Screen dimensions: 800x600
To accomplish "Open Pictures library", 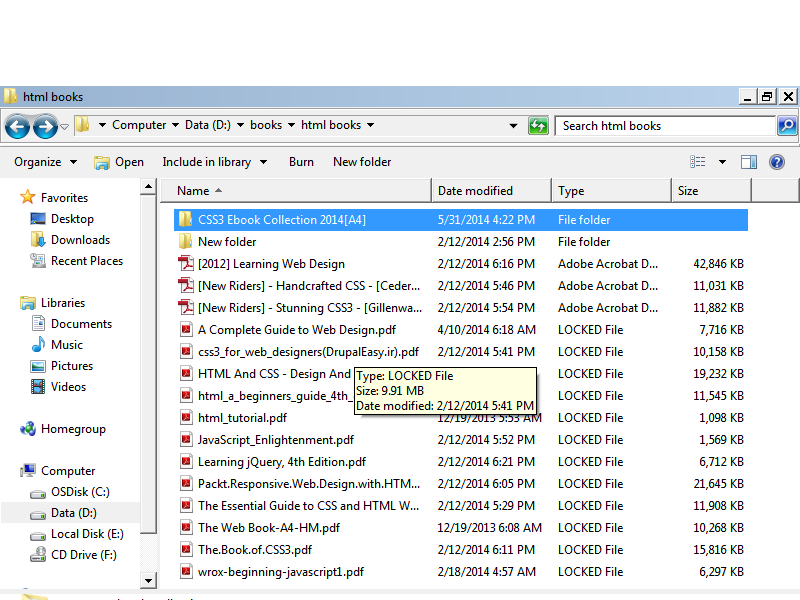I will (62, 365).
